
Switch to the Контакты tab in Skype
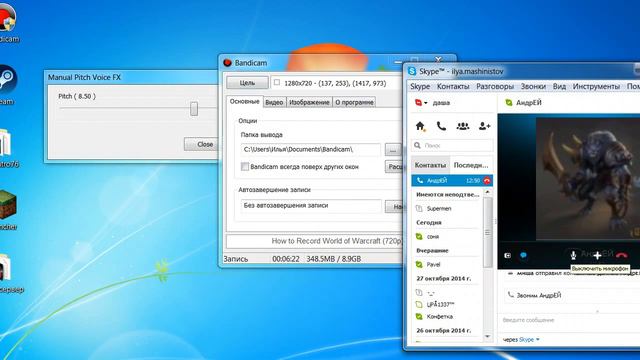[430, 165]
